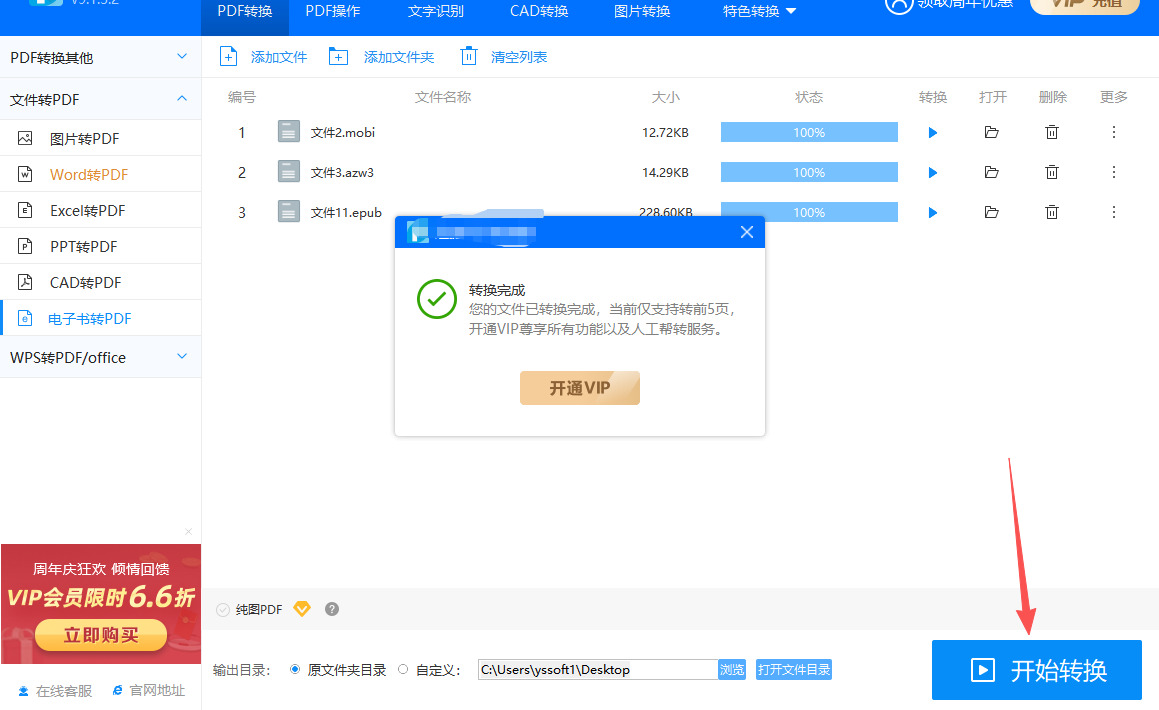This screenshot has width=1159, height=710.
Task: Enable the 纯图PDF checkbox
Action: pyautogui.click(x=223, y=609)
